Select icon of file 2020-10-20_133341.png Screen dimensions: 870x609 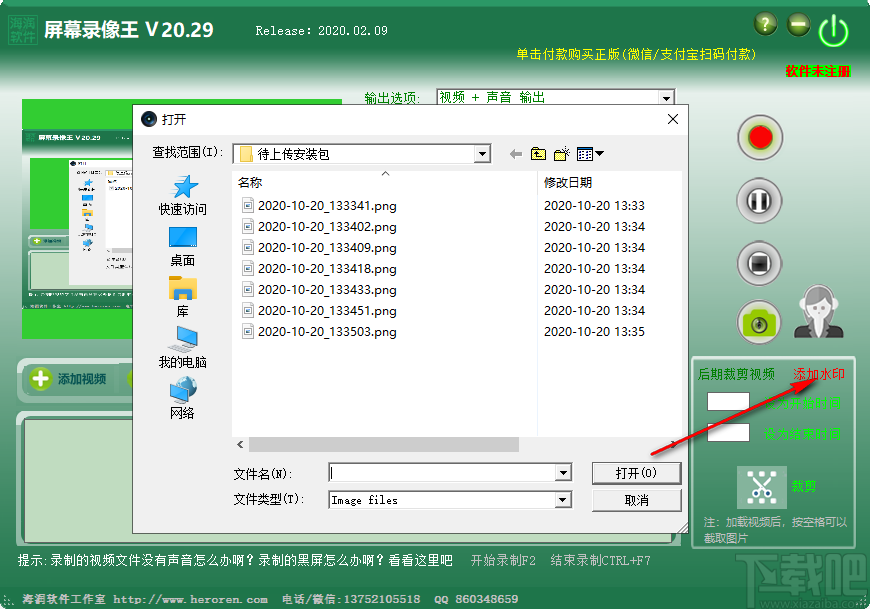point(248,206)
